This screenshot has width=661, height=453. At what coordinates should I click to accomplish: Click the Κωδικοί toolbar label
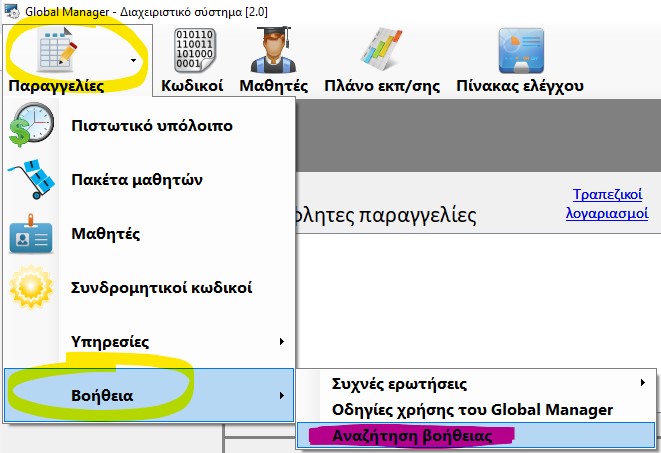coord(192,86)
